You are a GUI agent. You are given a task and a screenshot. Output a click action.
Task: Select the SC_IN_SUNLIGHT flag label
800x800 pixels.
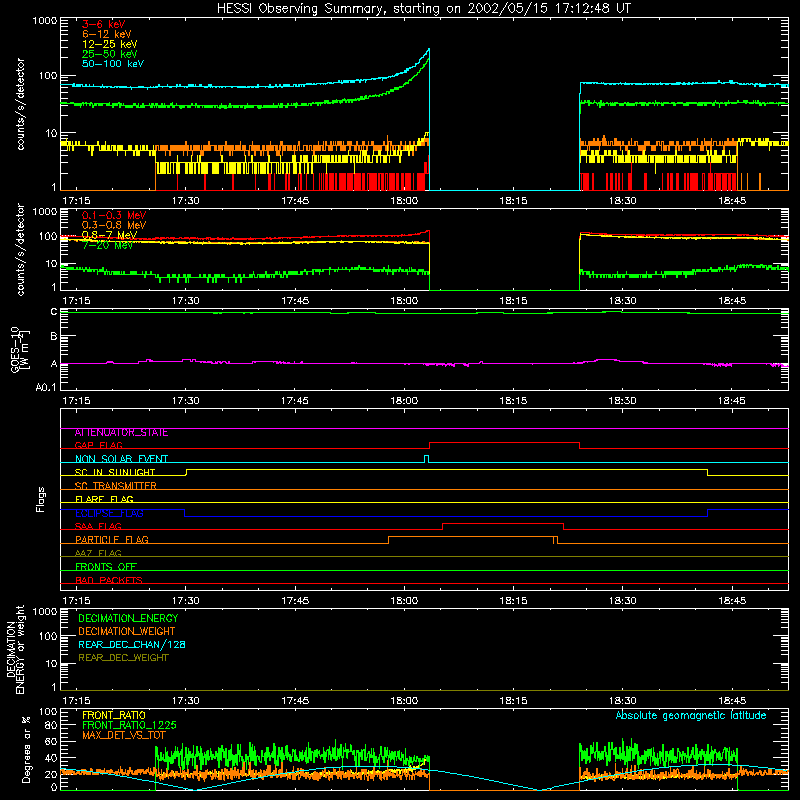115,472
